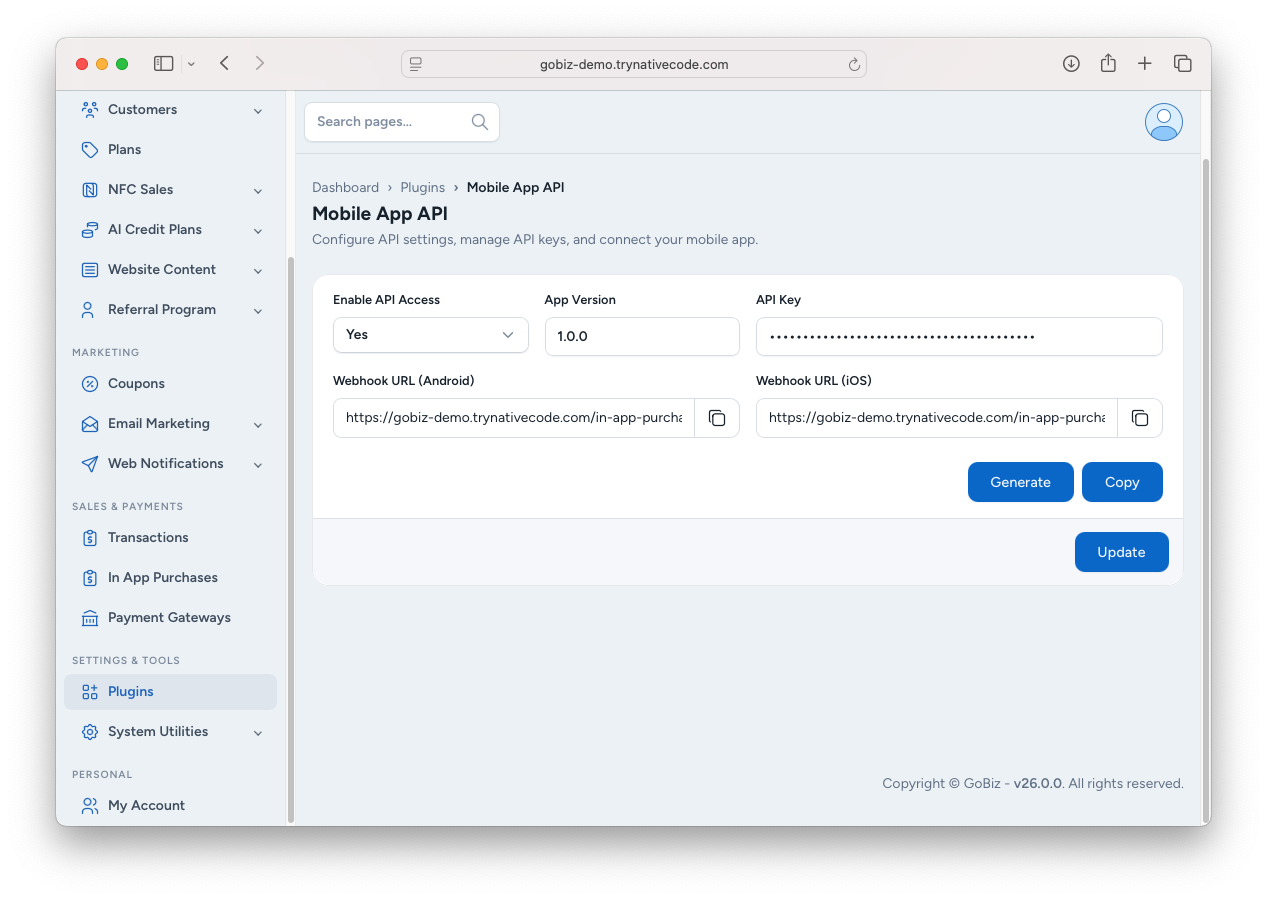The height and width of the screenshot is (900, 1267).
Task: Click the NFC Sales icon
Action: [x=90, y=190]
